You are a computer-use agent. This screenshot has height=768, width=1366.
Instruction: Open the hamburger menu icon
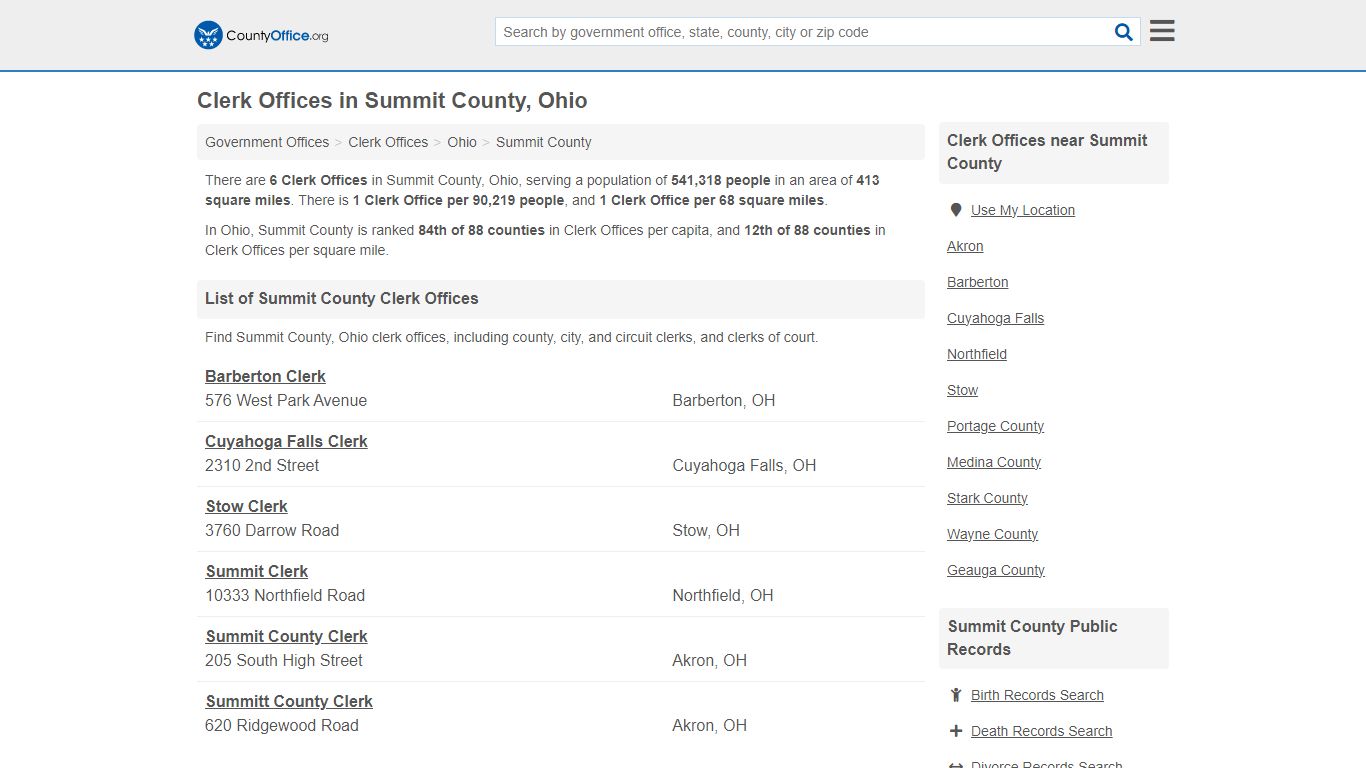[x=1162, y=31]
